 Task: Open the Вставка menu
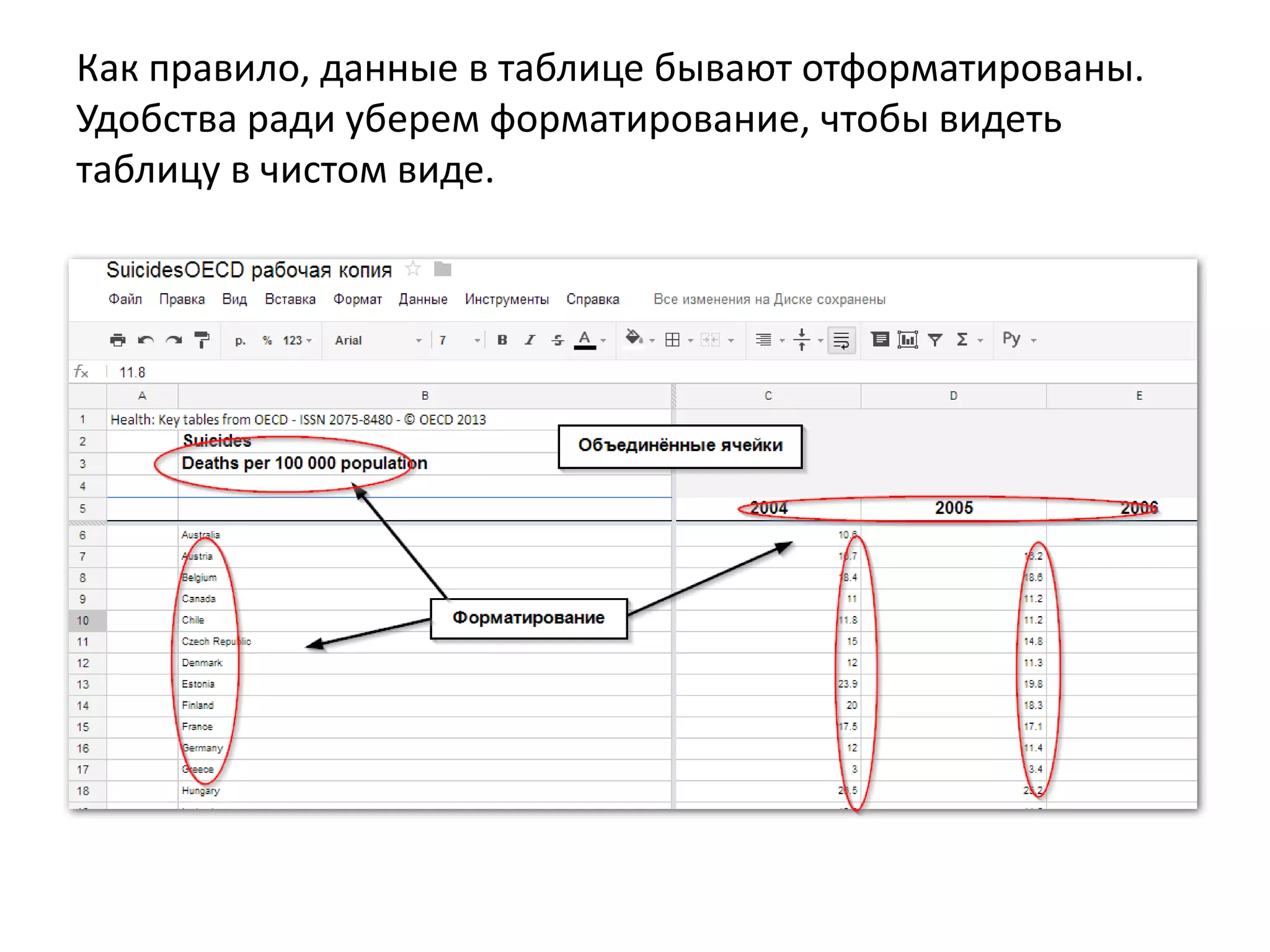[290, 299]
